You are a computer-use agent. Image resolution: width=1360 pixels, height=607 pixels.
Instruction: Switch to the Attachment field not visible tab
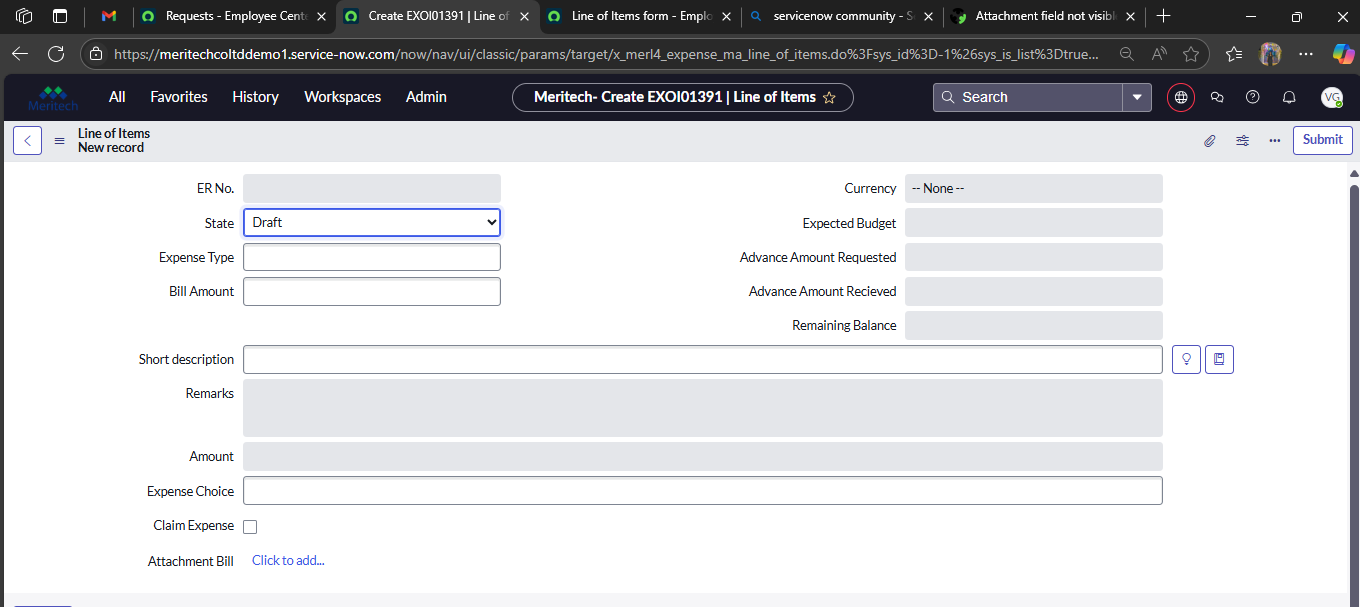coord(1044,16)
